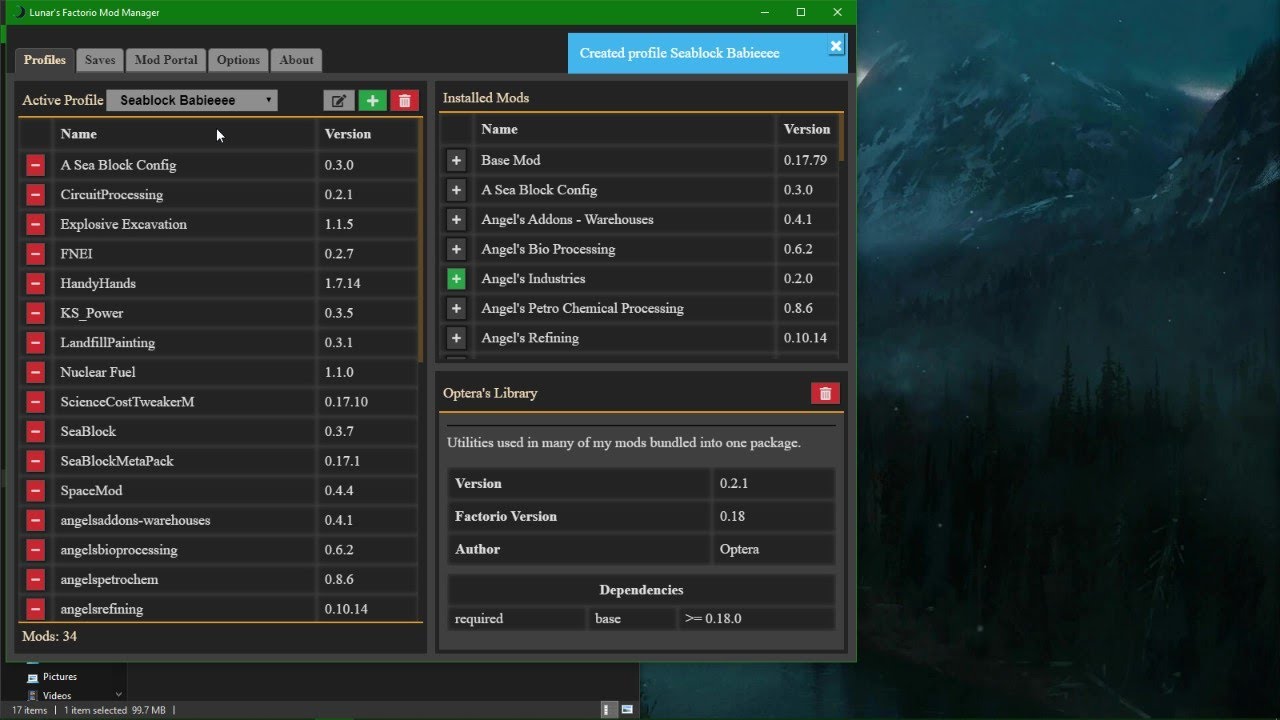Go to the Options tab
1280x720 pixels.
point(238,60)
